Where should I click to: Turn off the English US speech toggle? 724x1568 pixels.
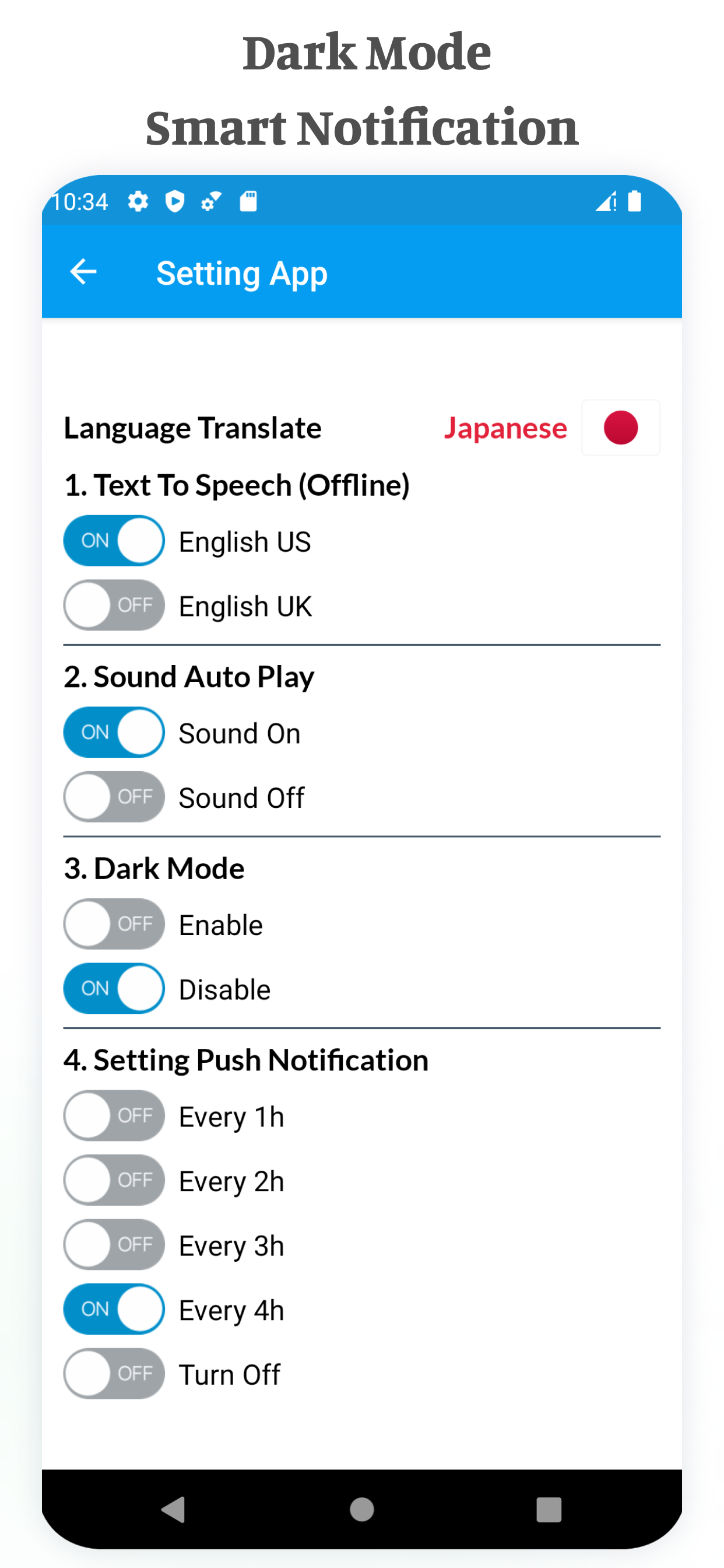(114, 541)
